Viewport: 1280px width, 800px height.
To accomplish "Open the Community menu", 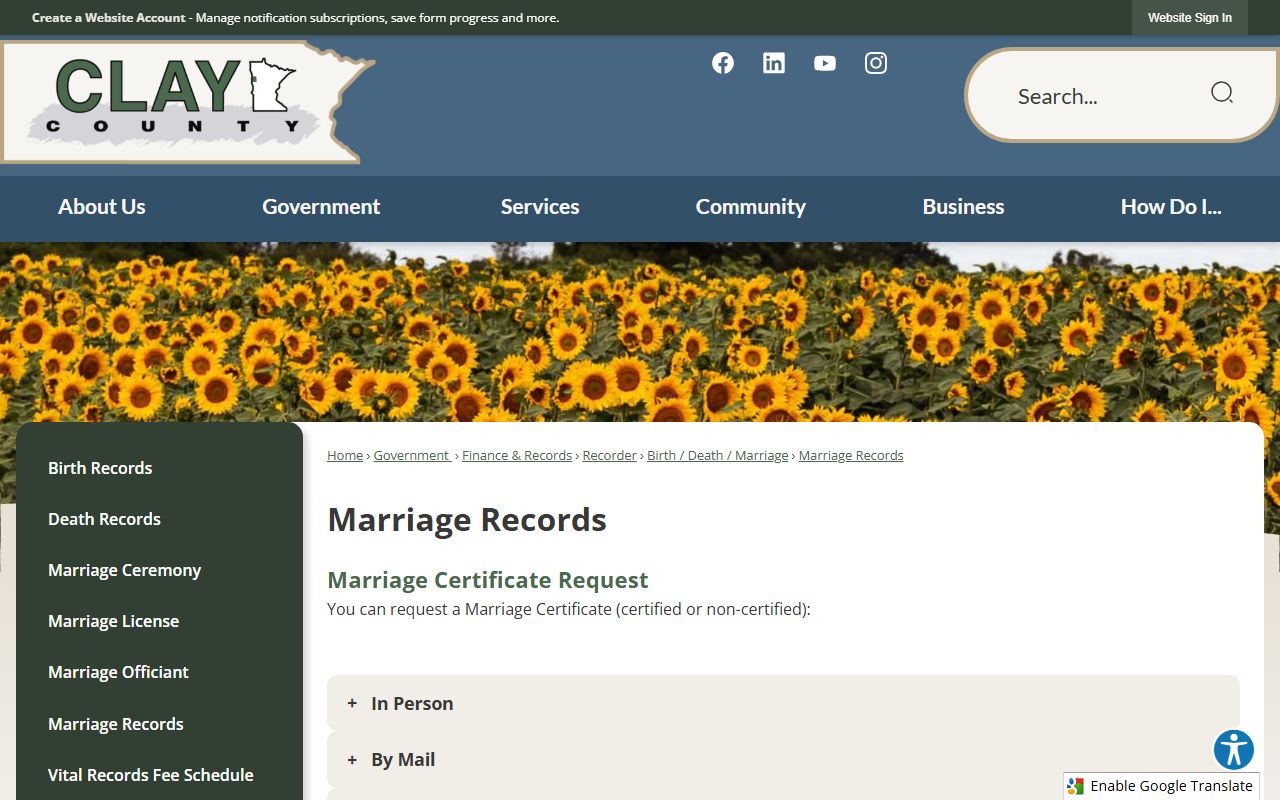I will tap(751, 207).
